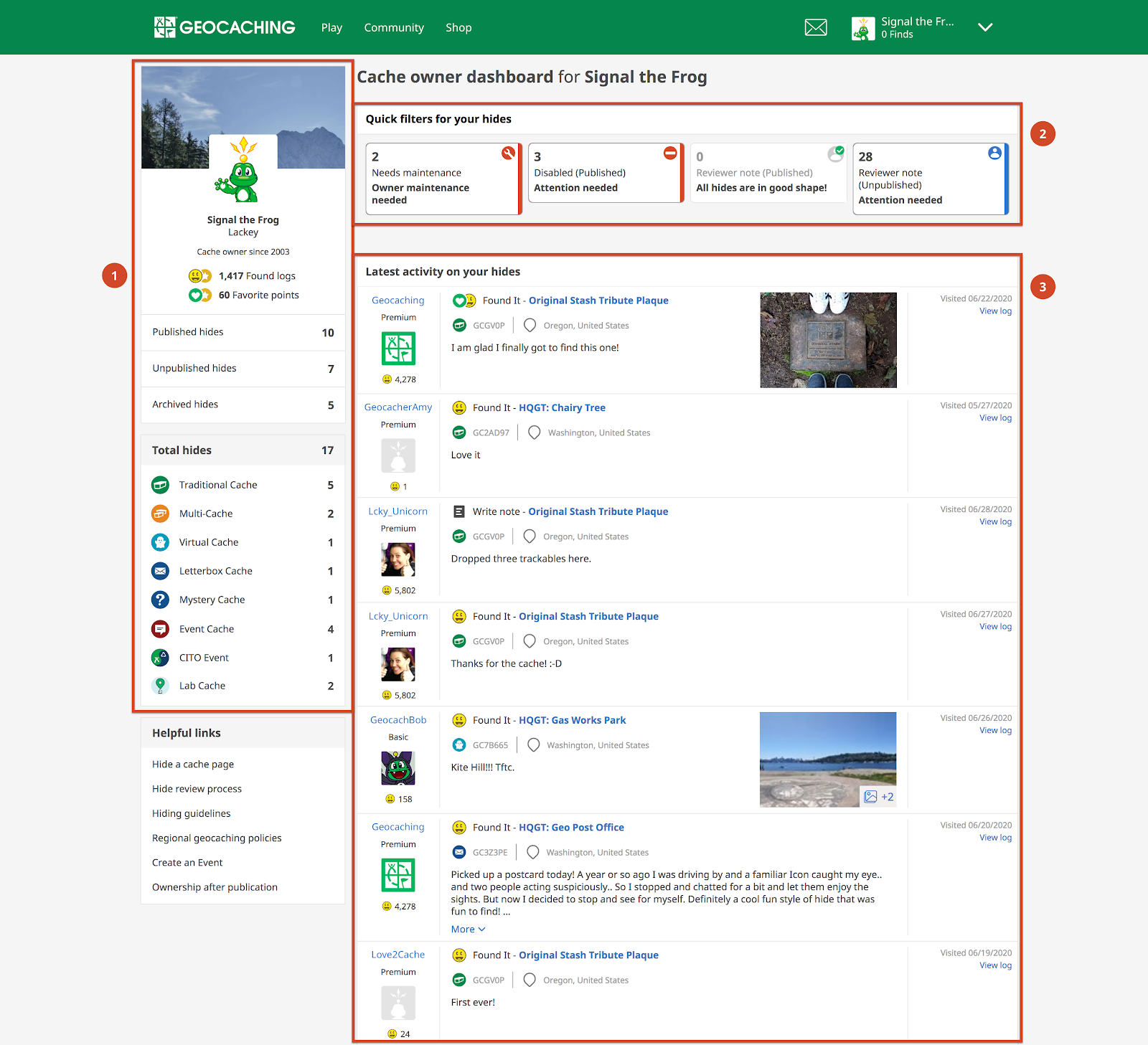This screenshot has width=1148, height=1045.
Task: Open the Stash Tribute Plaque photo thumbnail
Action: coord(829,340)
